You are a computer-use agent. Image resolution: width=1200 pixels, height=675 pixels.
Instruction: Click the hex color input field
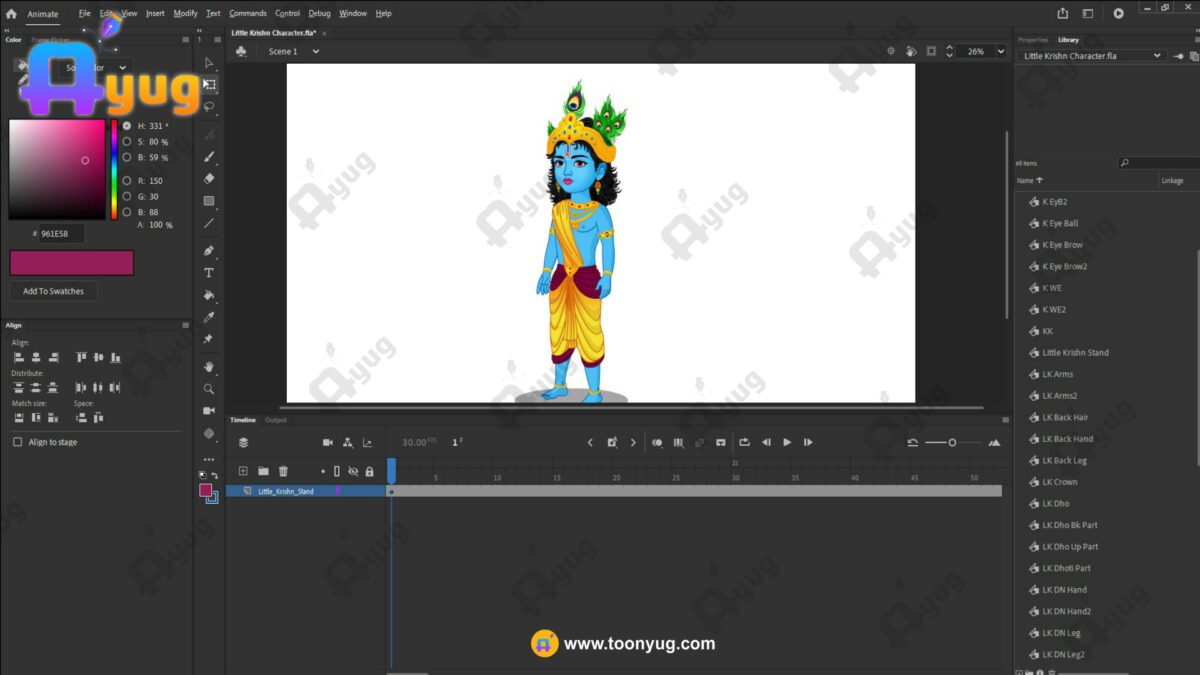62,233
